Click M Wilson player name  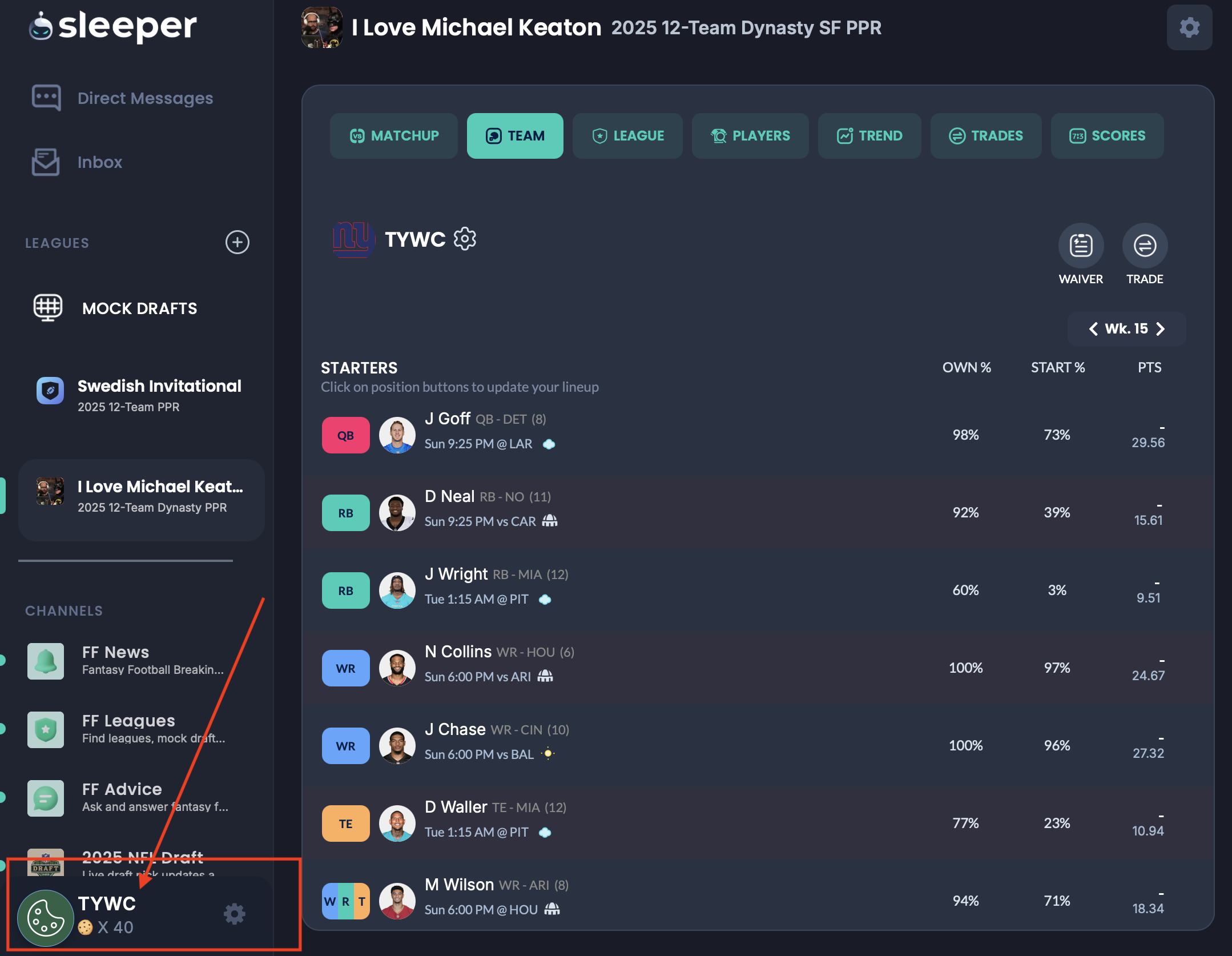pyautogui.click(x=459, y=885)
